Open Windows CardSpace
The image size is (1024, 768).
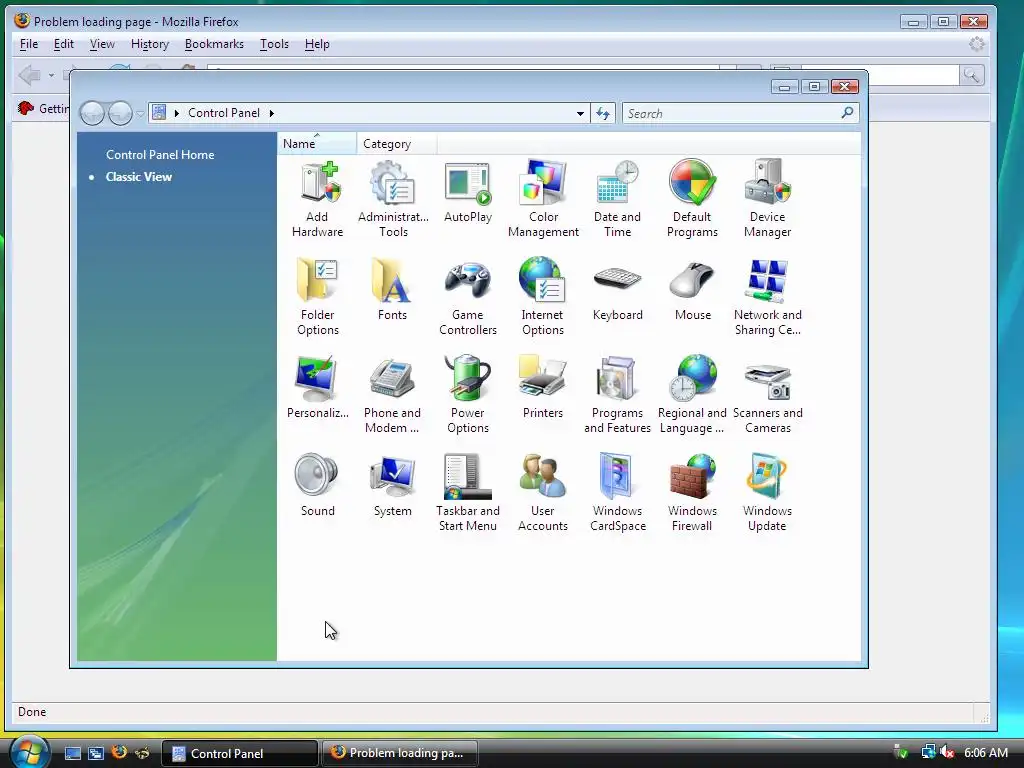click(x=618, y=493)
